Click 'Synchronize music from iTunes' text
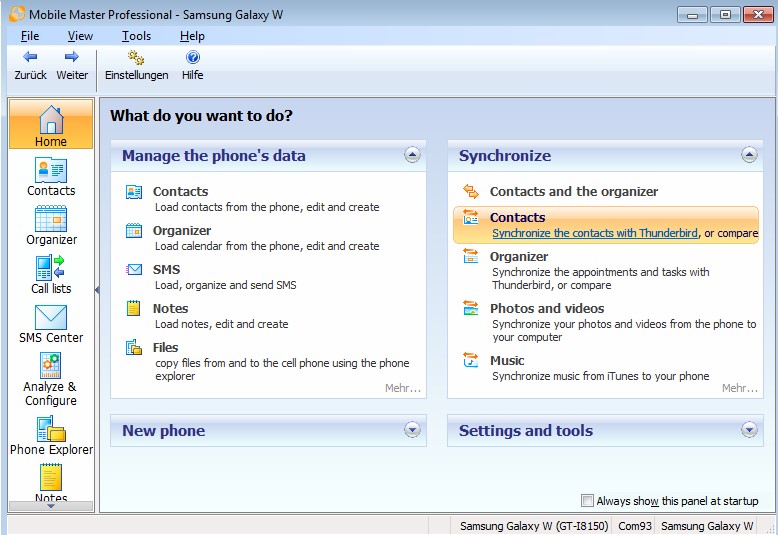 coord(600,376)
